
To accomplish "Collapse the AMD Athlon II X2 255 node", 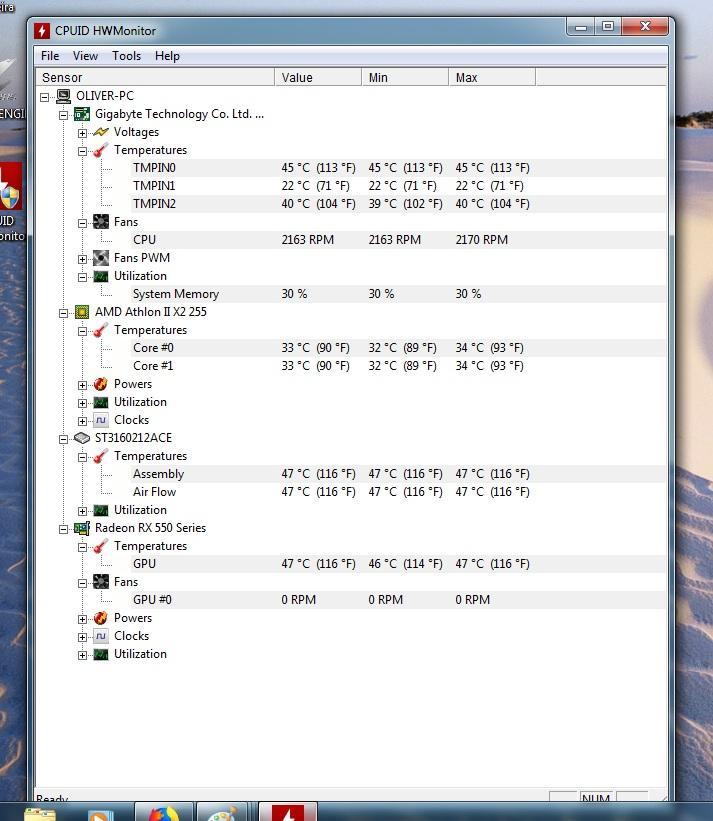I will (x=63, y=313).
